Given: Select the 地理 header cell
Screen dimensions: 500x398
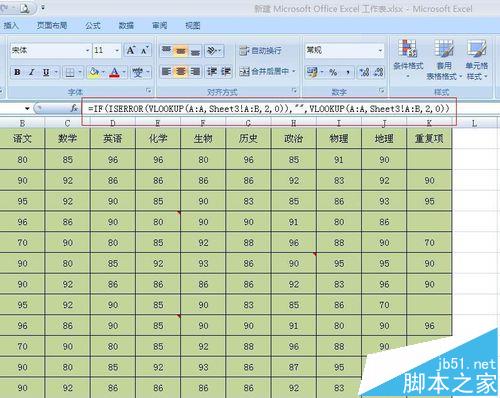Looking at the screenshot, I should (384, 139).
